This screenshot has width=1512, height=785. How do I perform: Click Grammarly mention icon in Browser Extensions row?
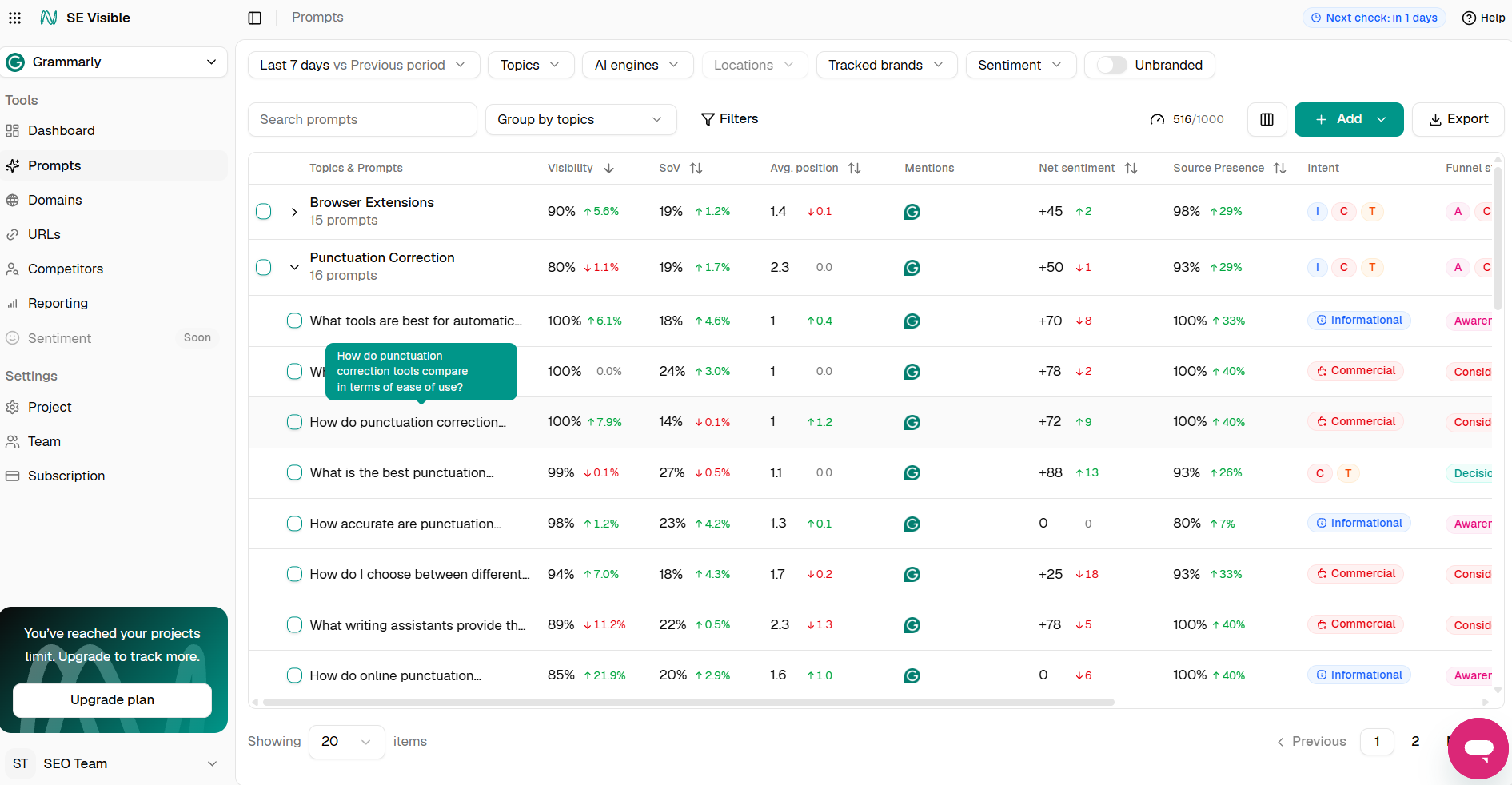pyautogui.click(x=912, y=212)
